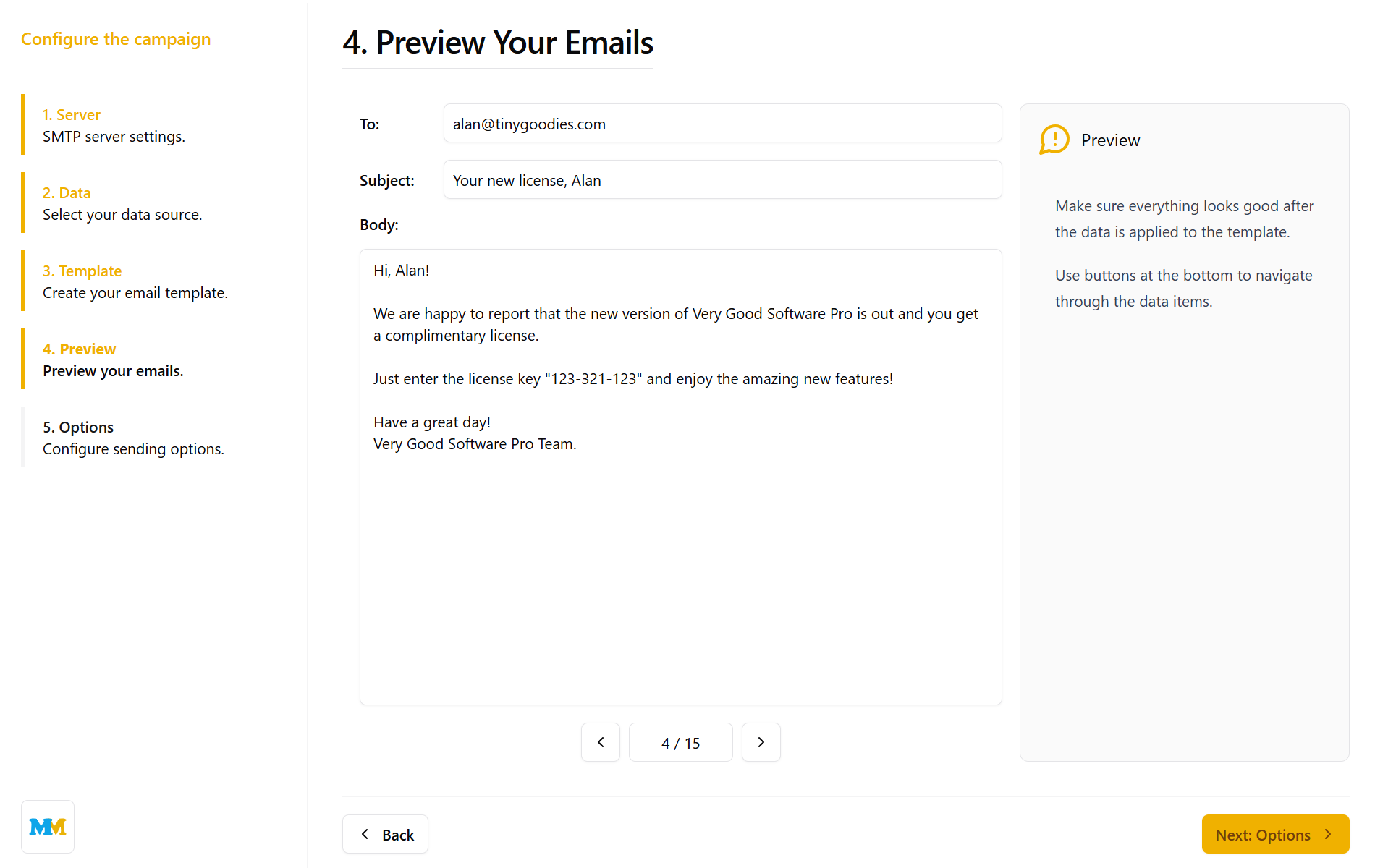Click inside the email Body text area

tap(680, 477)
